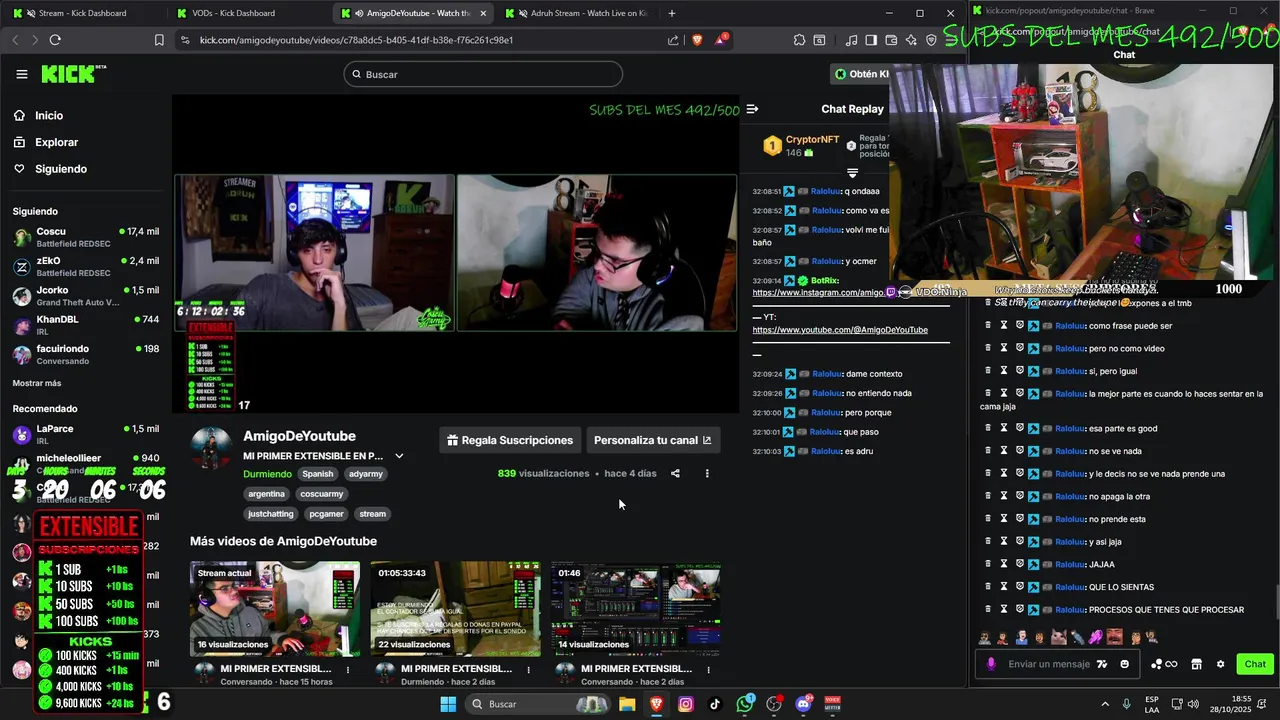This screenshot has width=1280, height=720.
Task: Open the browser extensions puzzle icon
Action: [x=799, y=40]
